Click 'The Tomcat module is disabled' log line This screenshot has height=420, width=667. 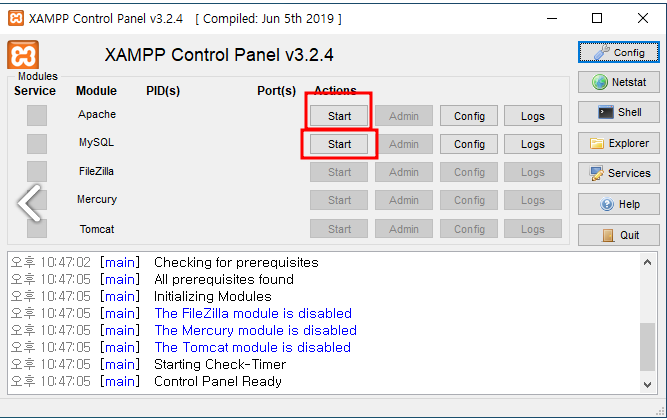coord(253,348)
